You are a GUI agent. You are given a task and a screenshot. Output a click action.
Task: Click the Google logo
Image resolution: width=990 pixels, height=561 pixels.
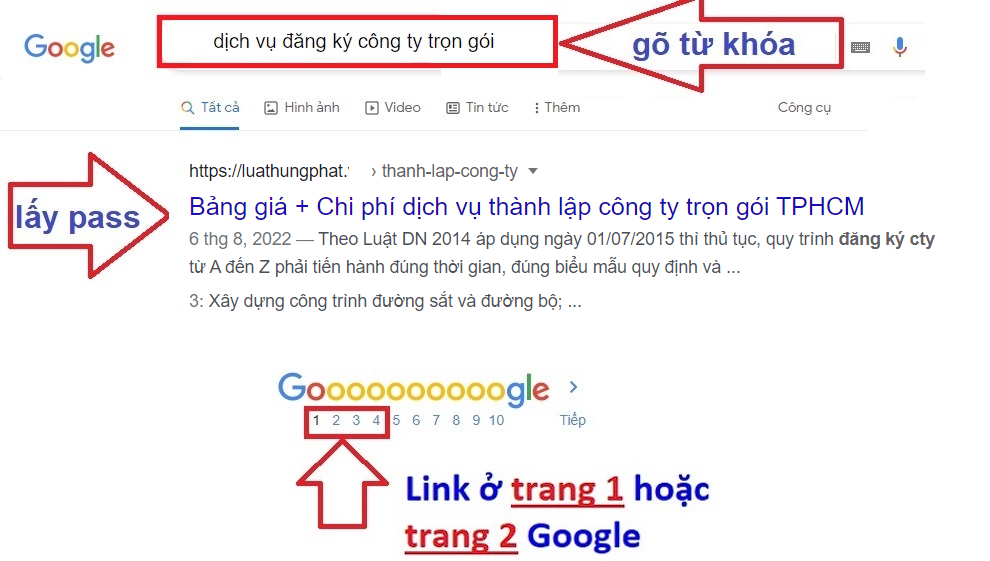69,48
